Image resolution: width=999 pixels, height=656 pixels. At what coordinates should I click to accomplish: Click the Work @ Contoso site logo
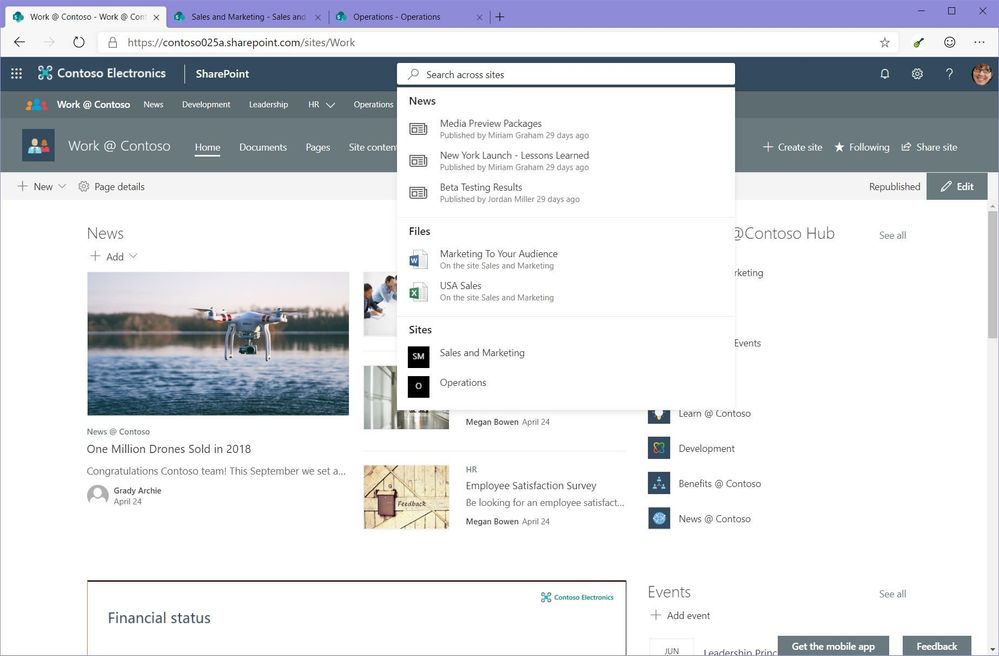[38, 145]
